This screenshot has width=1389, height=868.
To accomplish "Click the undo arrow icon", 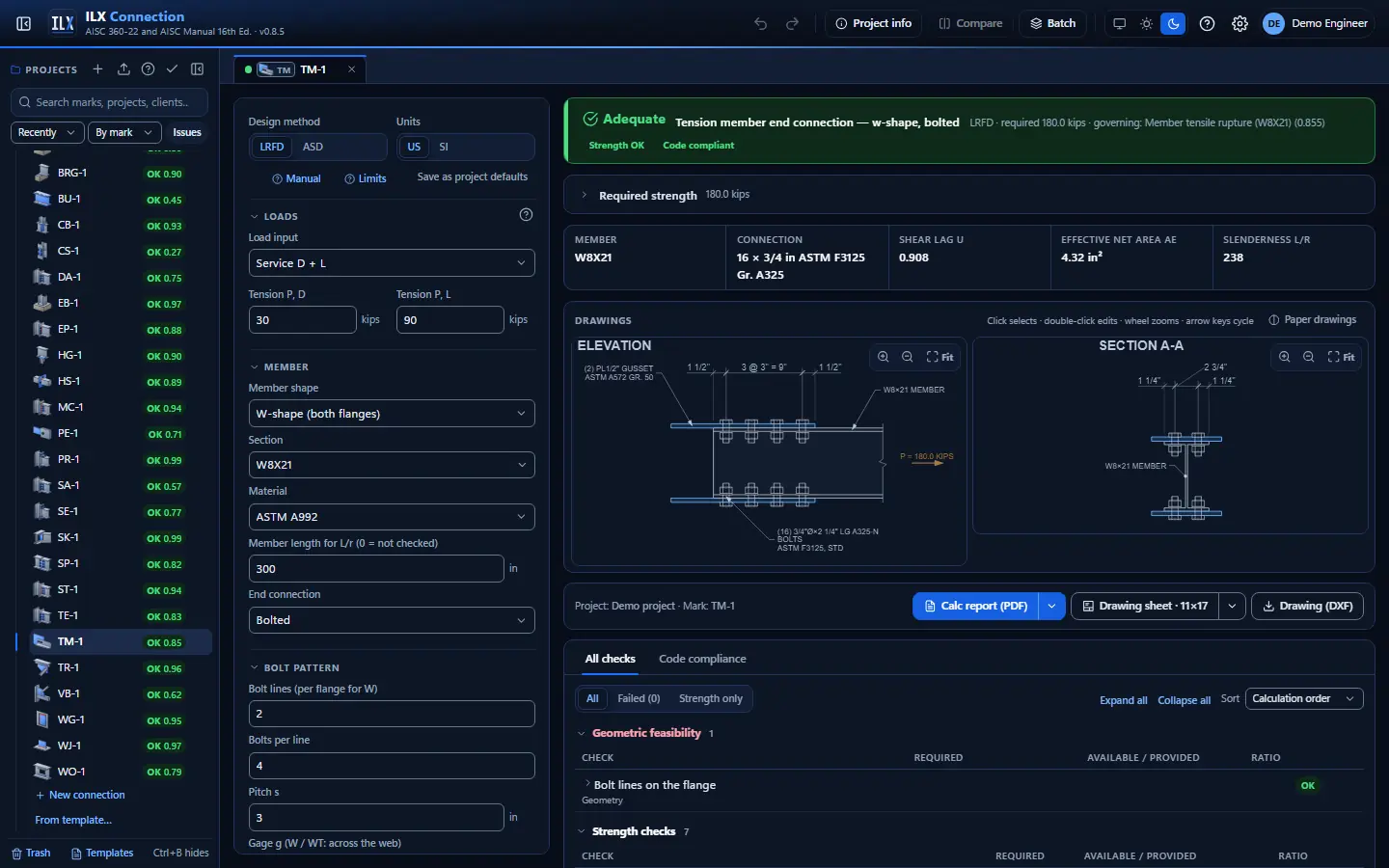I will [761, 23].
